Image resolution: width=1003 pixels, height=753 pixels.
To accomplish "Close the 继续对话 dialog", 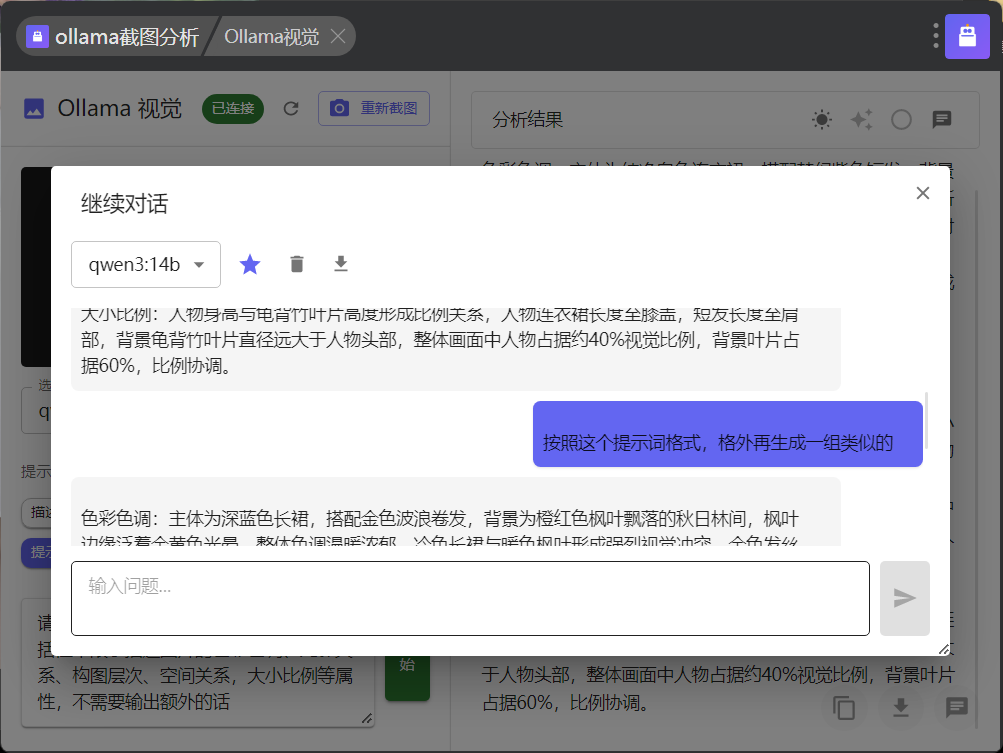I will [x=923, y=193].
